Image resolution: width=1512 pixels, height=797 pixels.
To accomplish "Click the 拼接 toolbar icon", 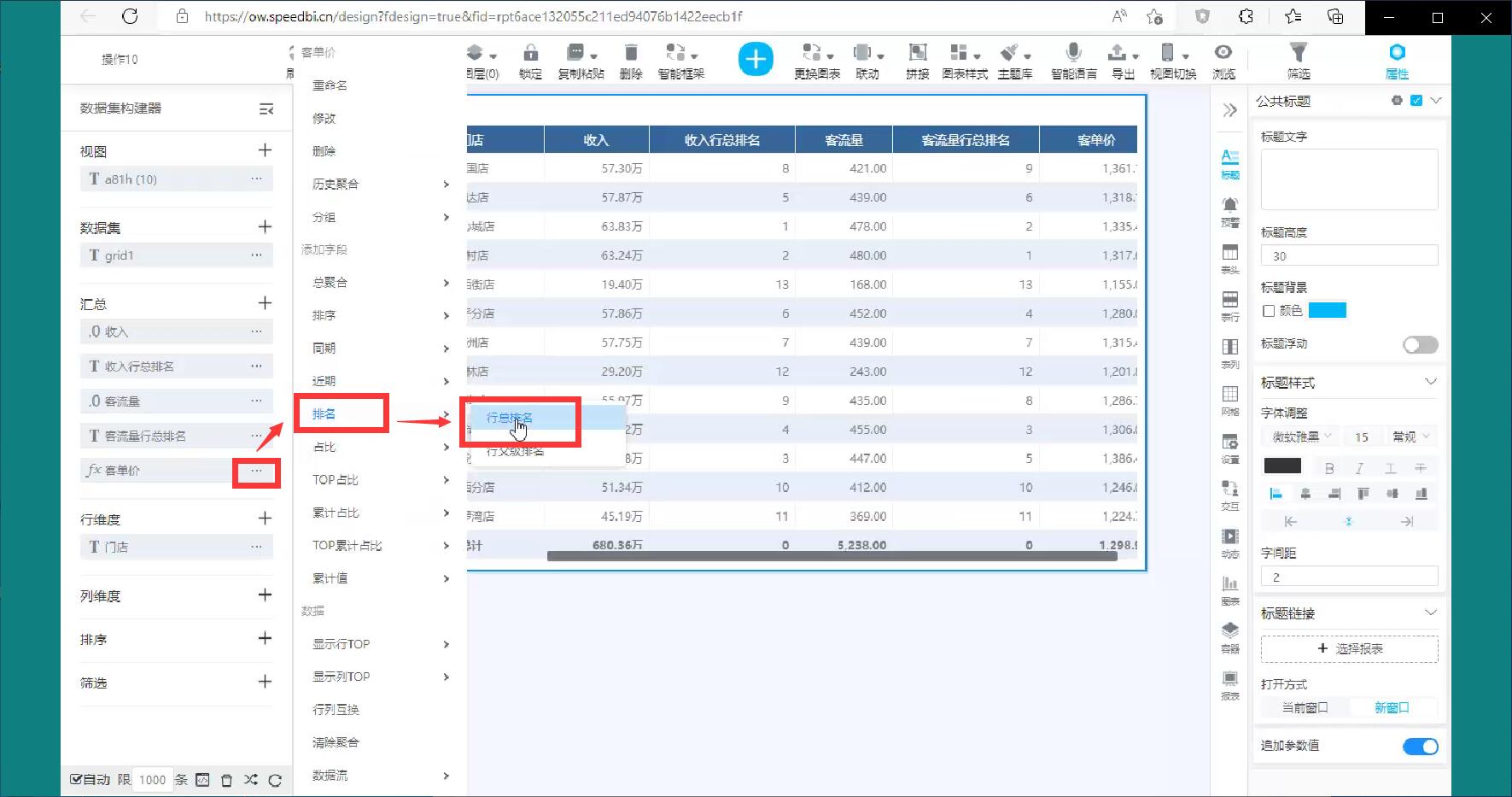I will tap(917, 53).
